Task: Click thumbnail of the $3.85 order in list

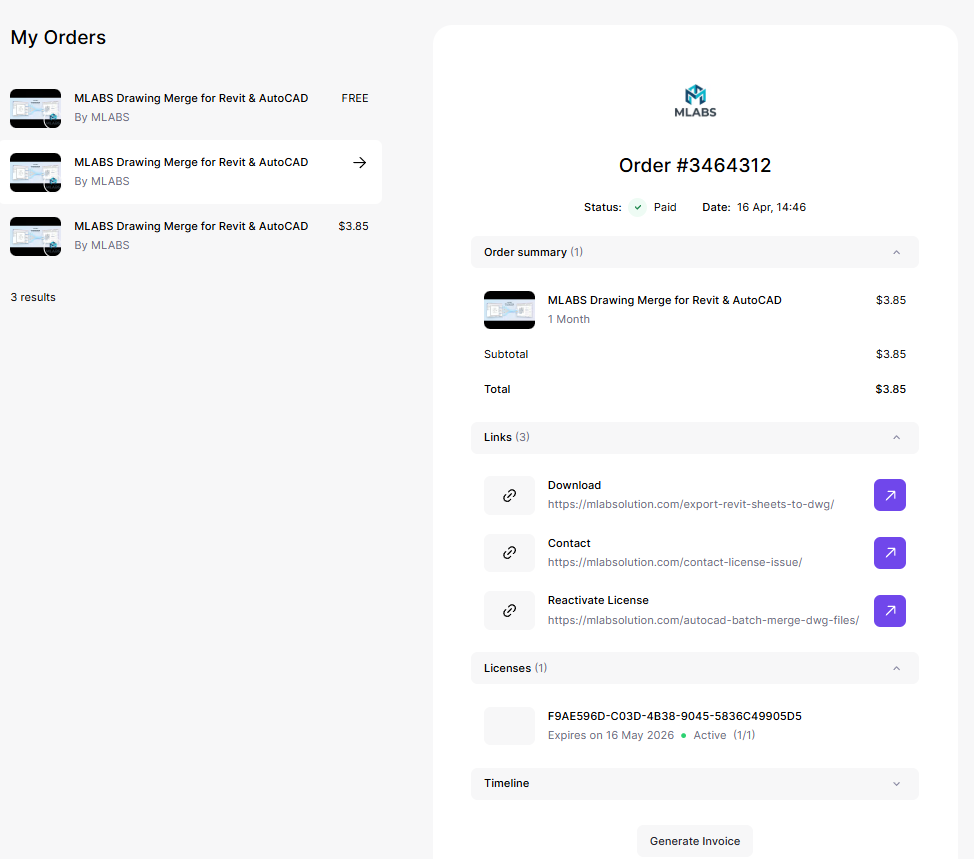Action: pos(35,236)
